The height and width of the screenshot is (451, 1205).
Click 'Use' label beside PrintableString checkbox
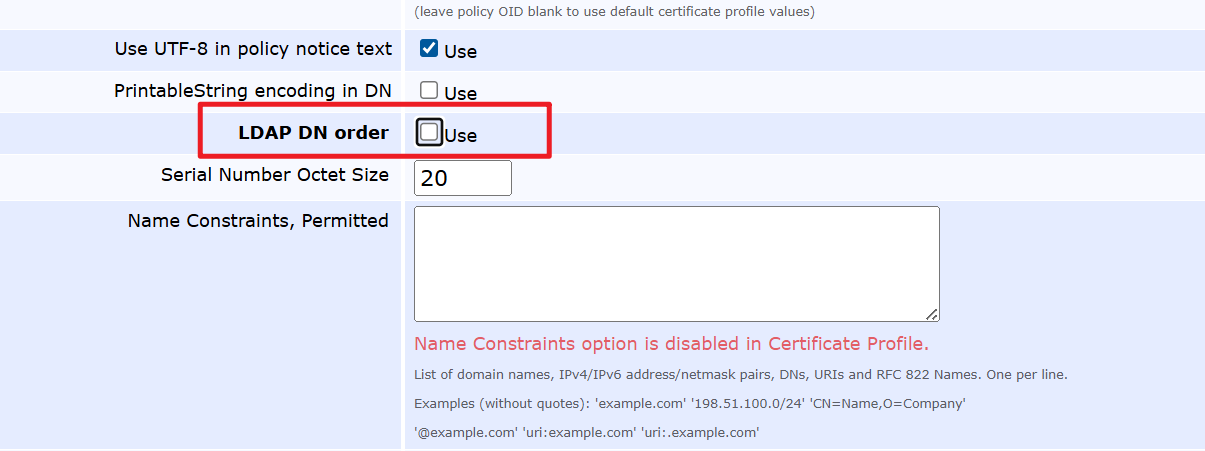coord(460,93)
